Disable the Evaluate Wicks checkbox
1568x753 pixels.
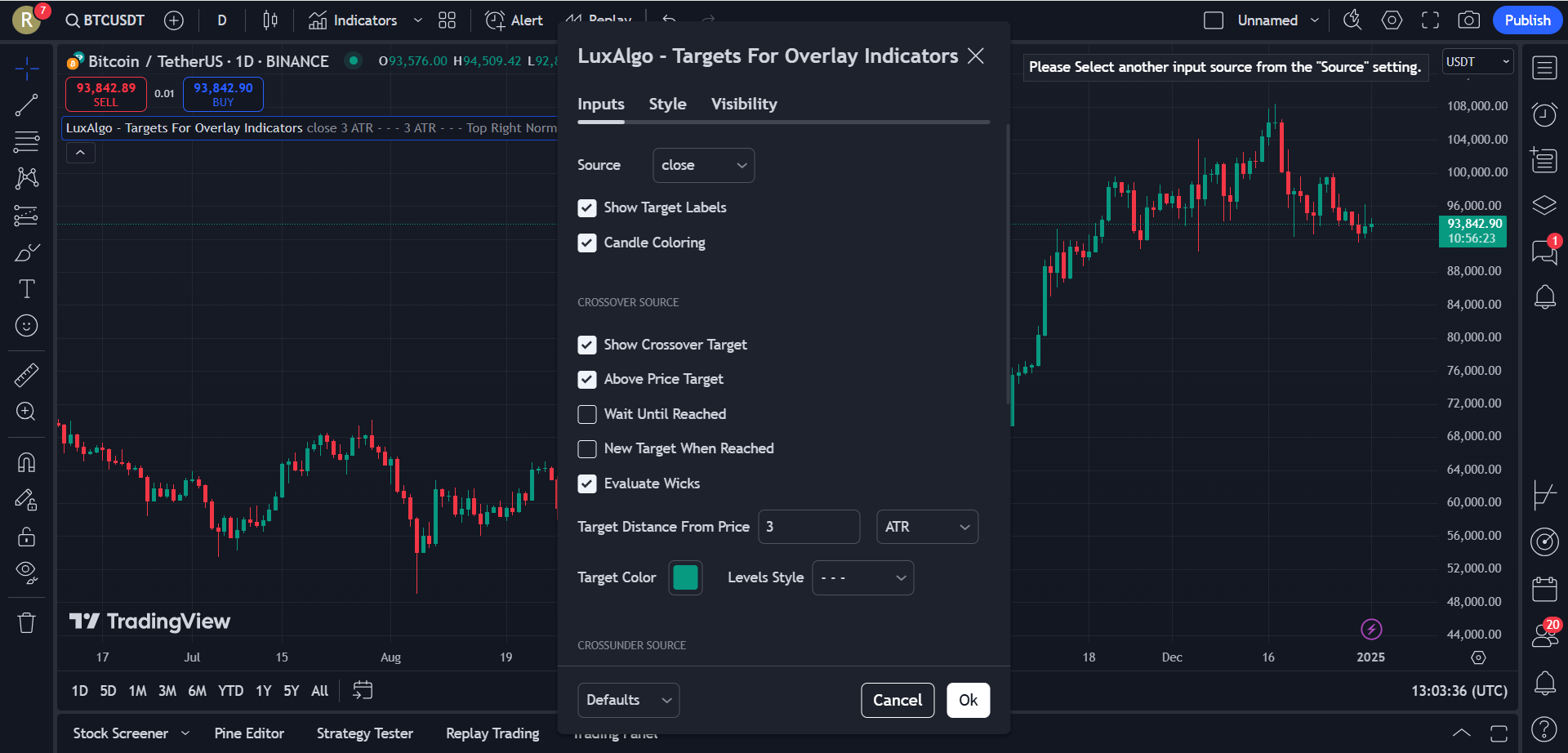587,484
